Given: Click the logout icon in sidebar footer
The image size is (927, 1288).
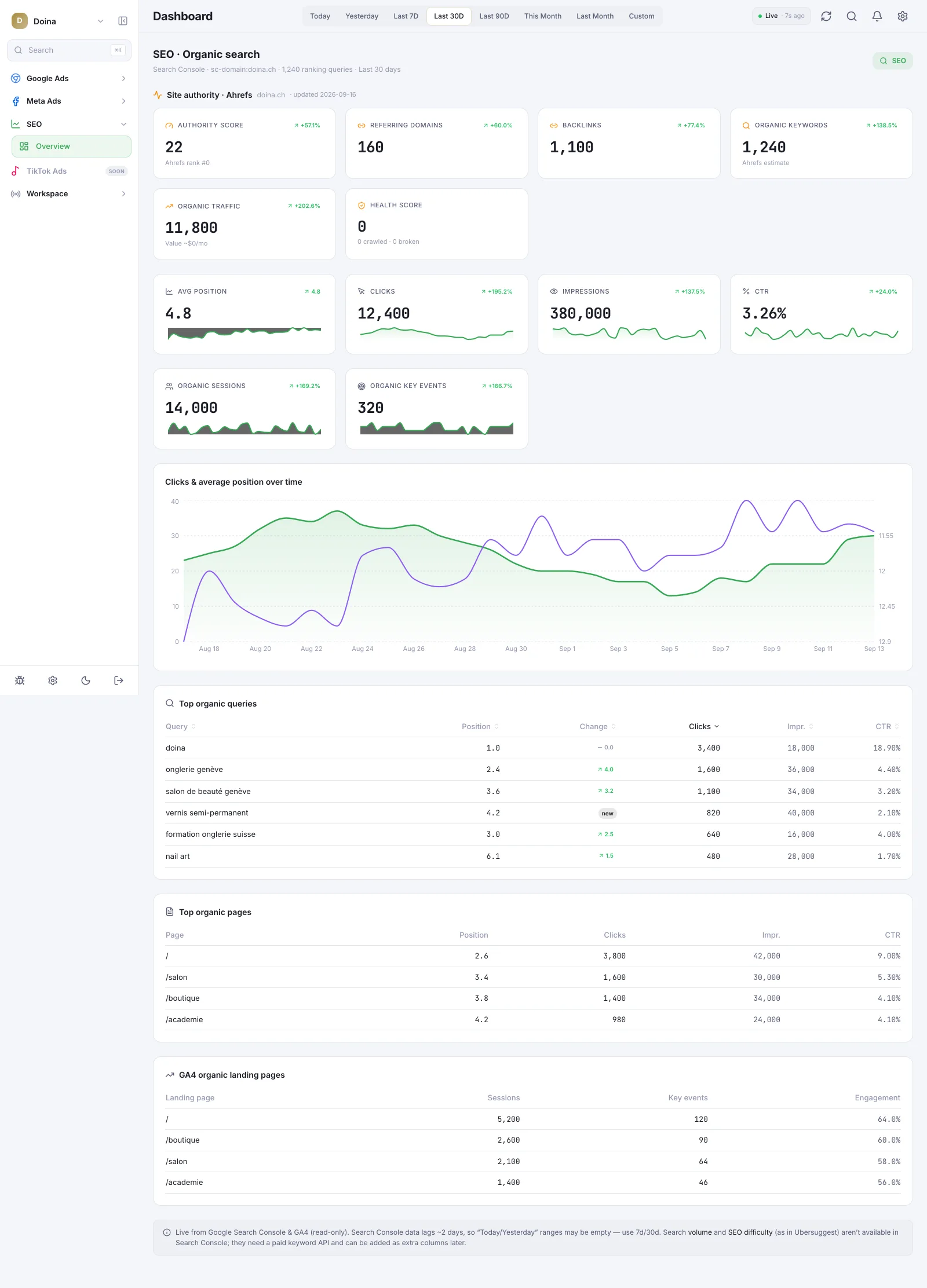Looking at the screenshot, I should [x=119, y=680].
